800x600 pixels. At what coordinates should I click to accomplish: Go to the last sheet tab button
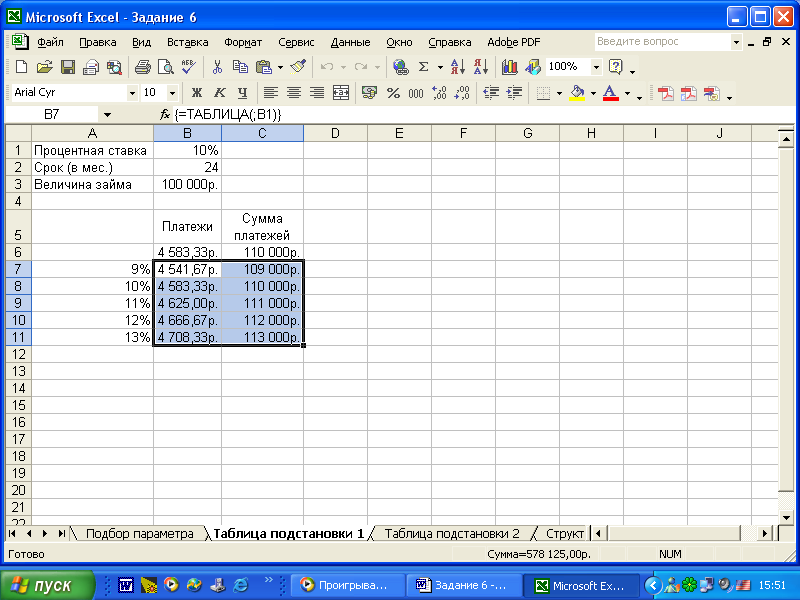click(x=61, y=534)
